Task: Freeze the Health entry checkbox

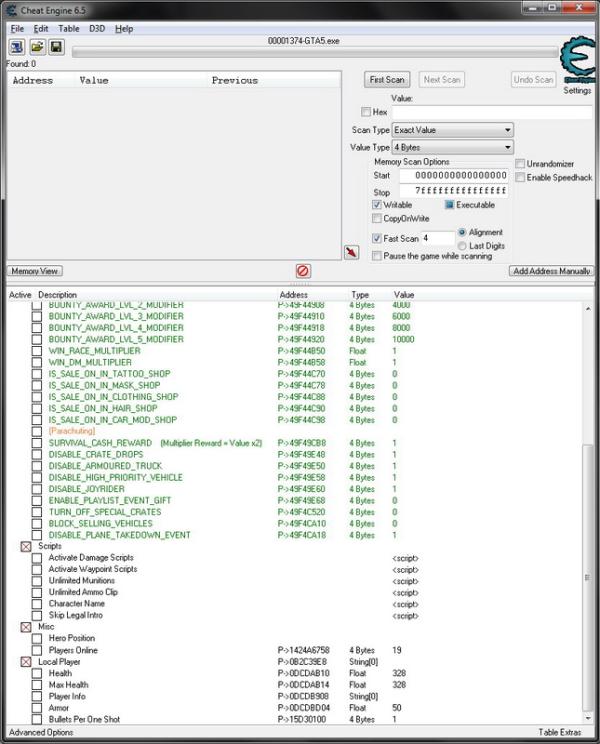Action: click(x=37, y=673)
